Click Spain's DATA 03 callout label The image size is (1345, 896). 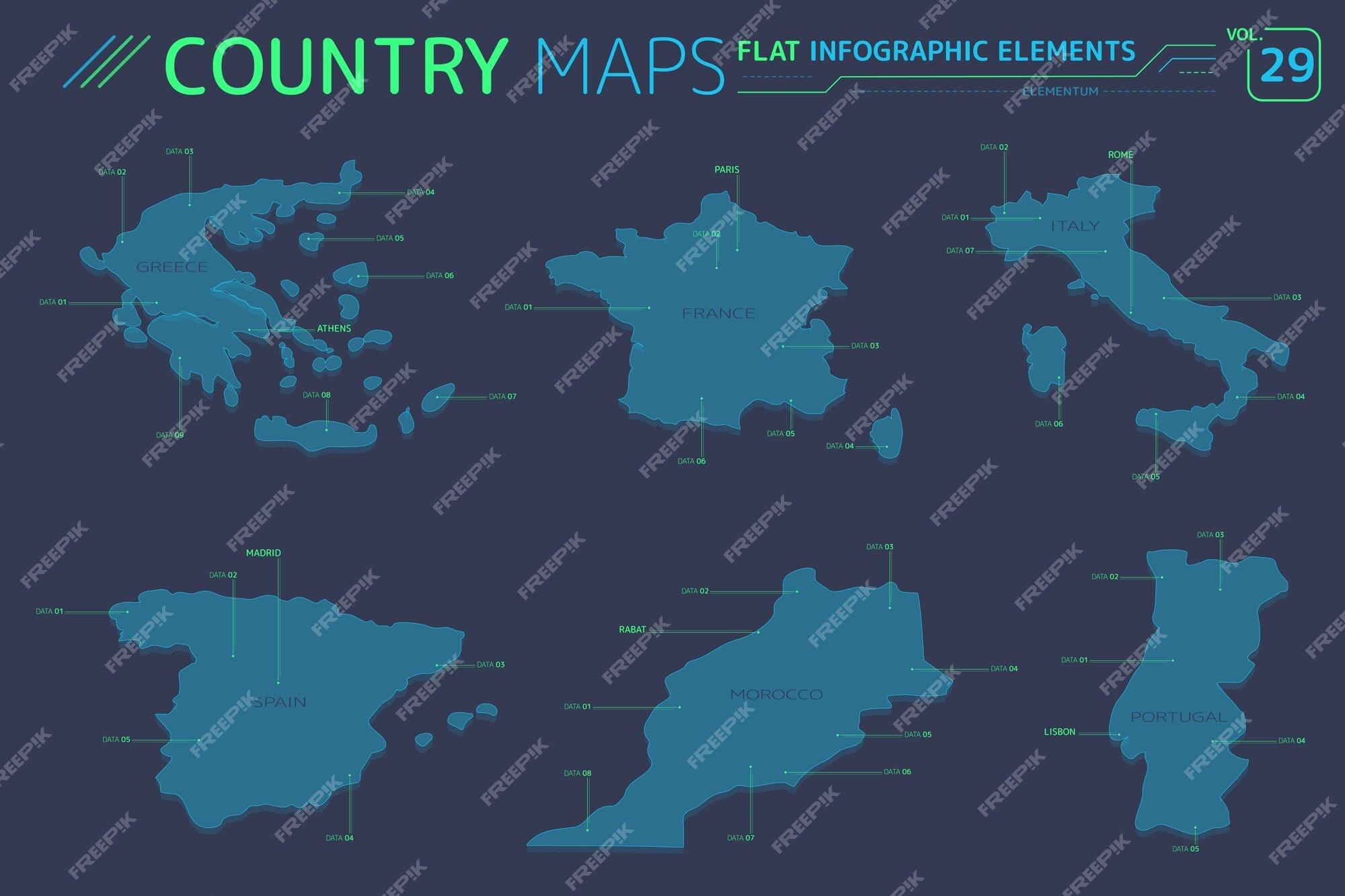[491, 665]
